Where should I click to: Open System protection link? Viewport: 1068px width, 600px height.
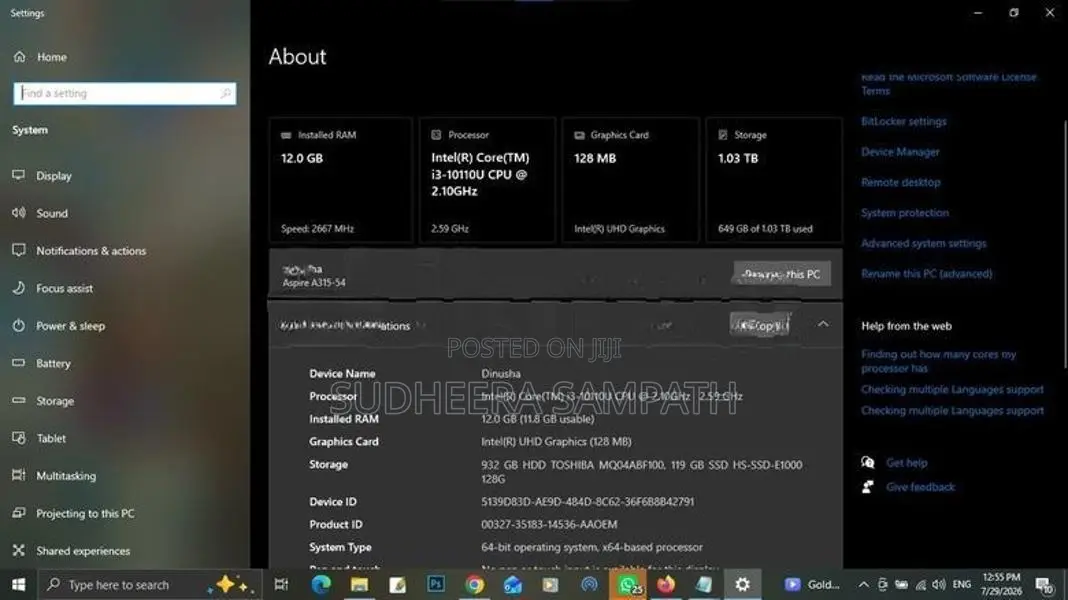click(905, 212)
